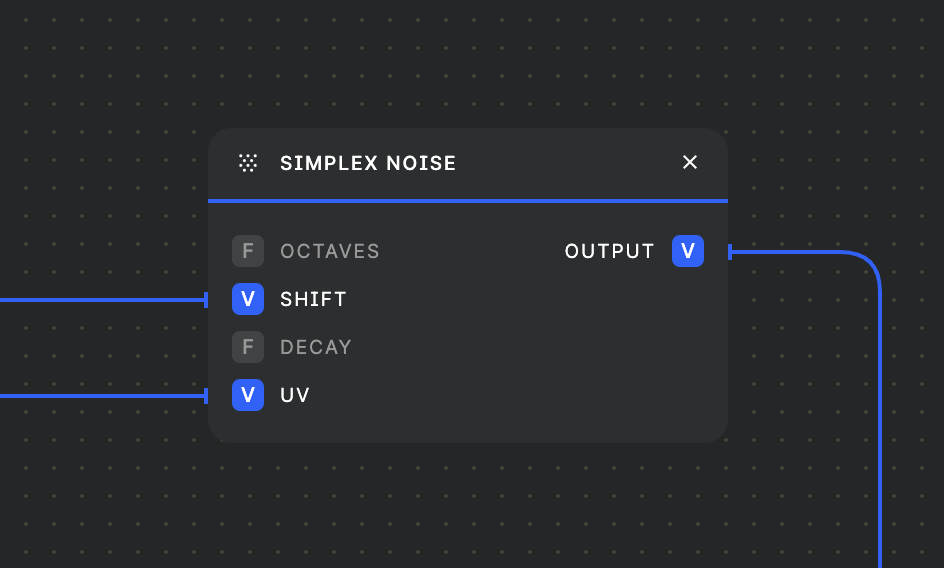Click the V badge next to UV
This screenshot has height=568, width=944.
pos(248,395)
